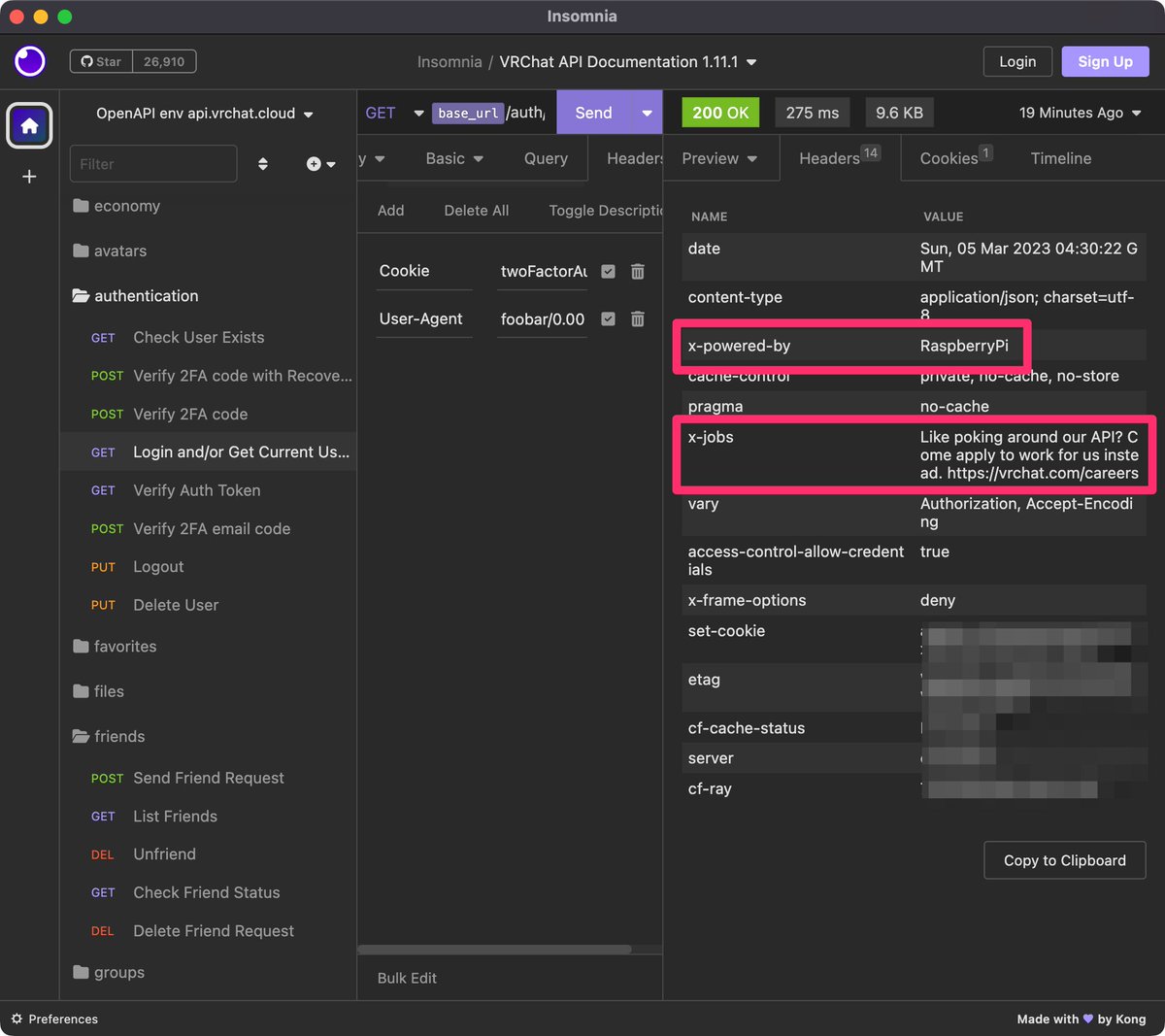Image resolution: width=1165 pixels, height=1036 pixels.
Task: Click the Sign Up button
Action: (1105, 61)
